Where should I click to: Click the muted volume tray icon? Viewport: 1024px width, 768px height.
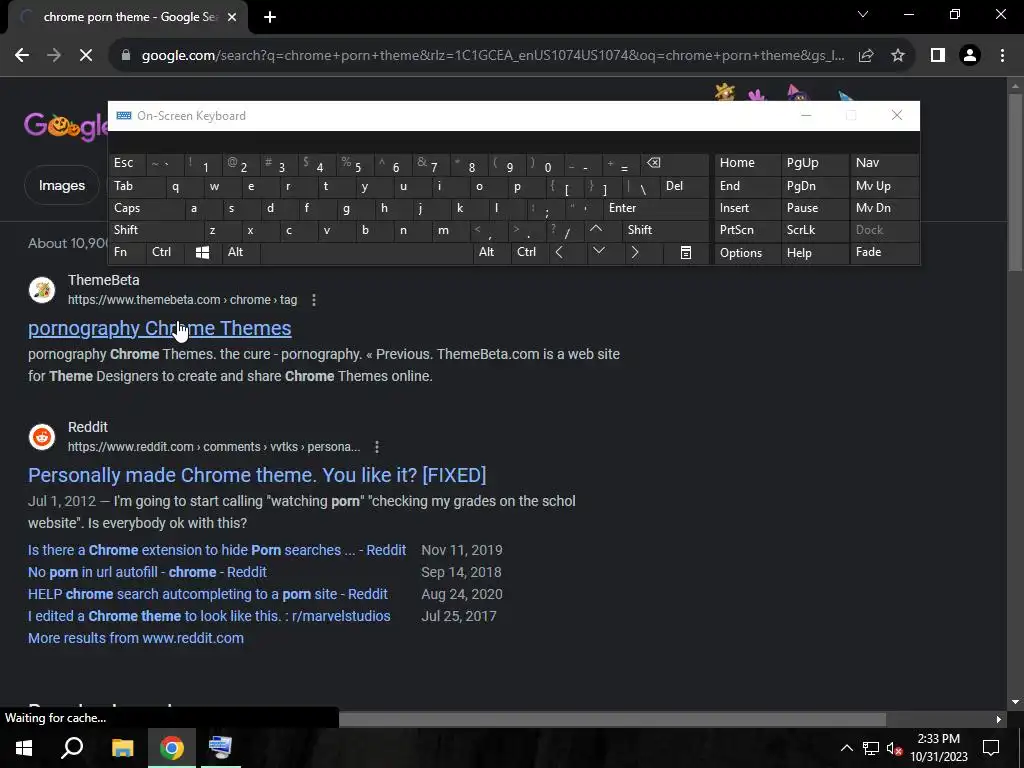pos(895,748)
